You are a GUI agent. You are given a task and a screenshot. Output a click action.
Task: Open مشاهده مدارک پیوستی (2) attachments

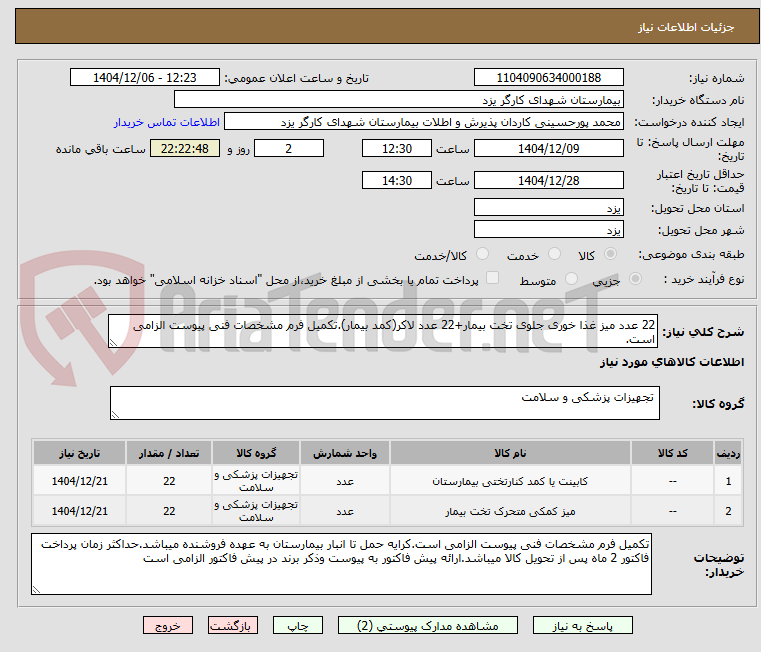428,625
